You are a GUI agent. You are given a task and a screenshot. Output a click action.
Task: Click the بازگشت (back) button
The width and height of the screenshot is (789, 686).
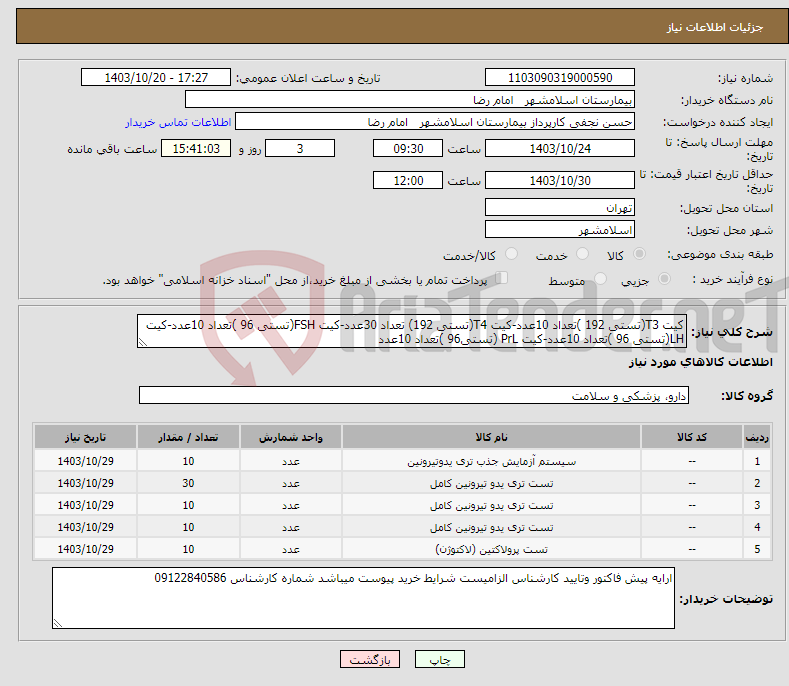point(370,659)
